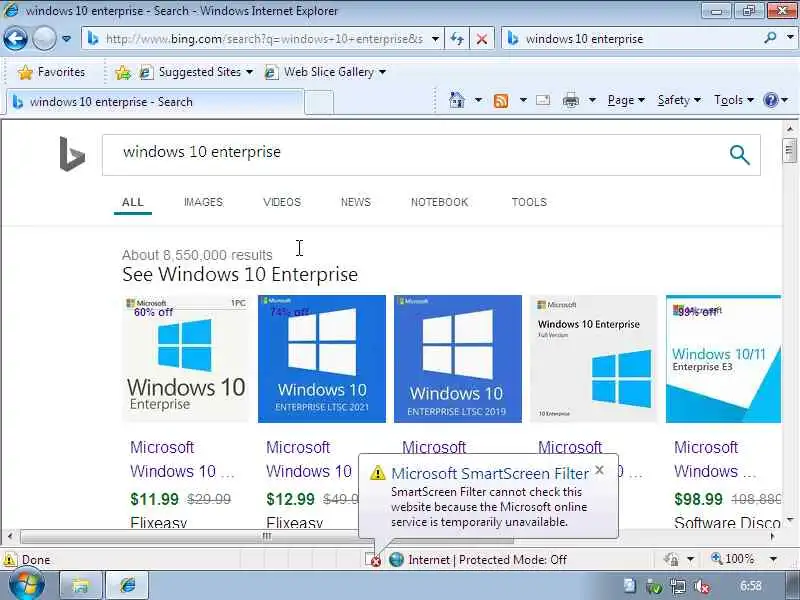The width and height of the screenshot is (800, 600).
Task: Open the Microsoft Windows link priced $98.99
Action: [715, 459]
